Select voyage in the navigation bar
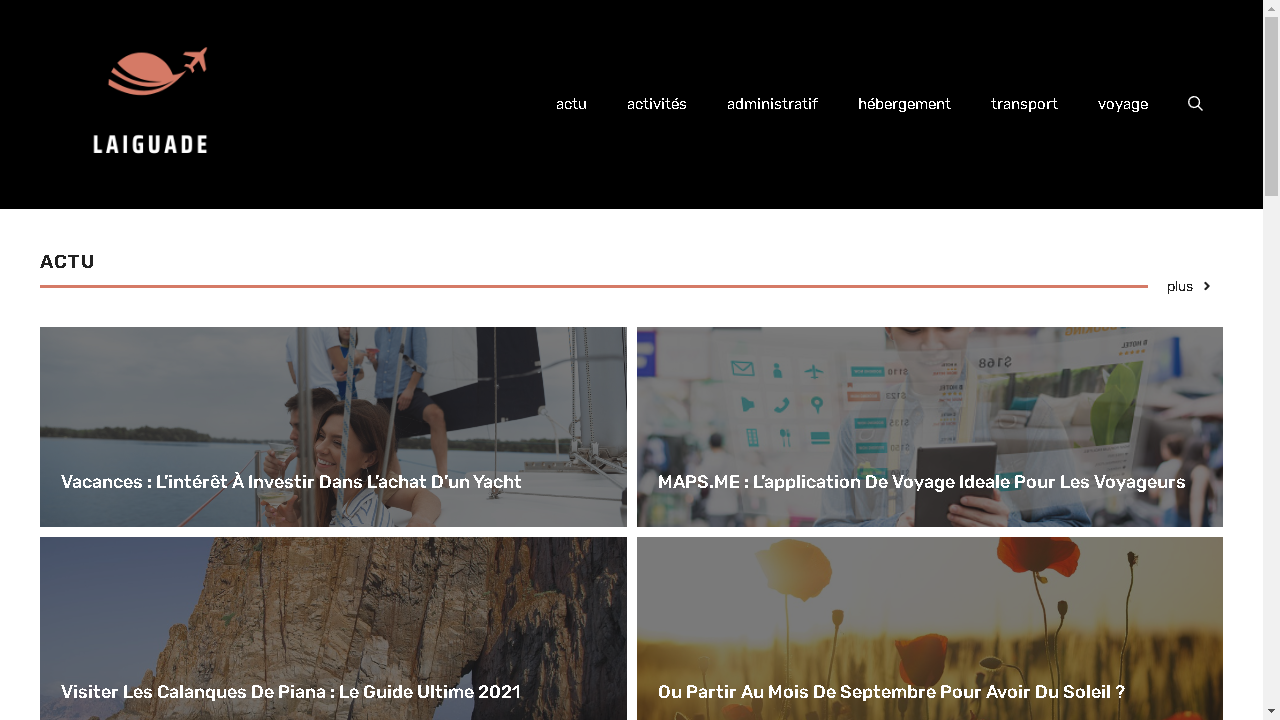 (x=1123, y=104)
